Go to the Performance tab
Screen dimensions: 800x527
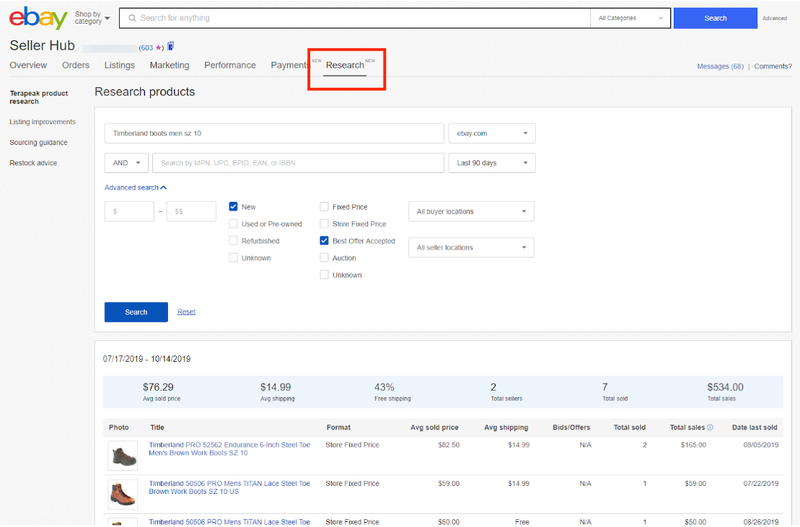coord(230,65)
